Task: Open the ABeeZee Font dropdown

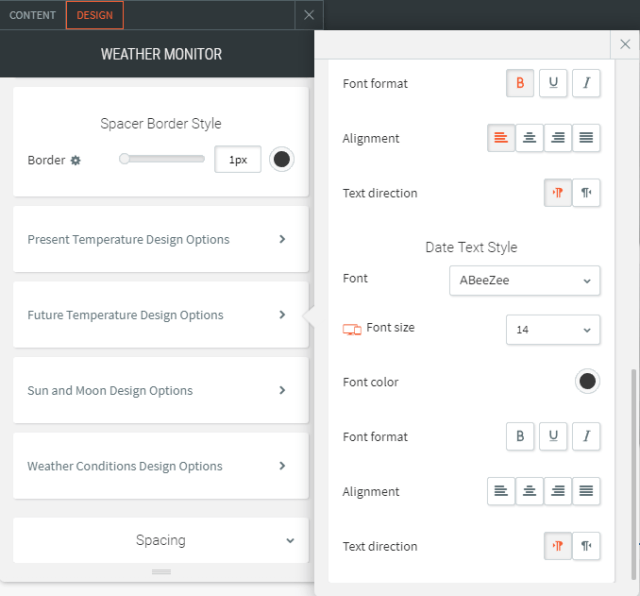Action: click(x=524, y=280)
